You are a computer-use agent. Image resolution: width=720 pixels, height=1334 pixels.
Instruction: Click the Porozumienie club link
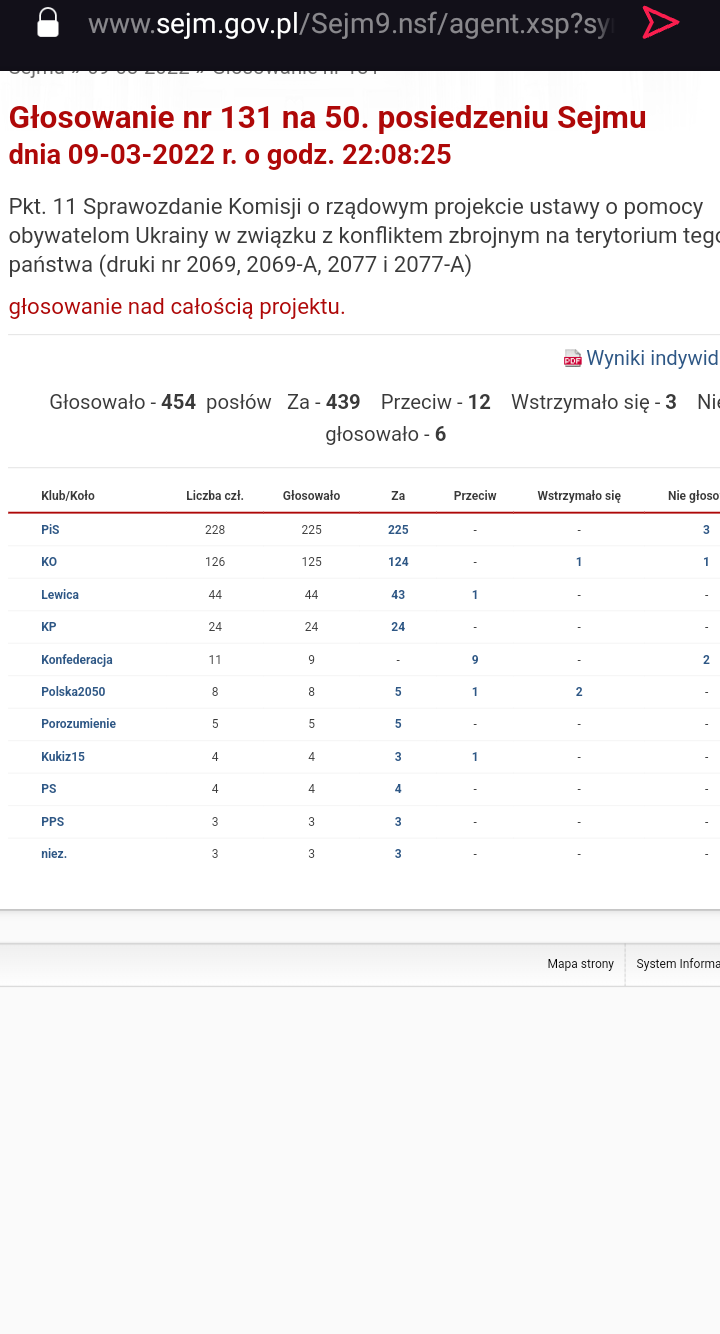(x=78, y=724)
